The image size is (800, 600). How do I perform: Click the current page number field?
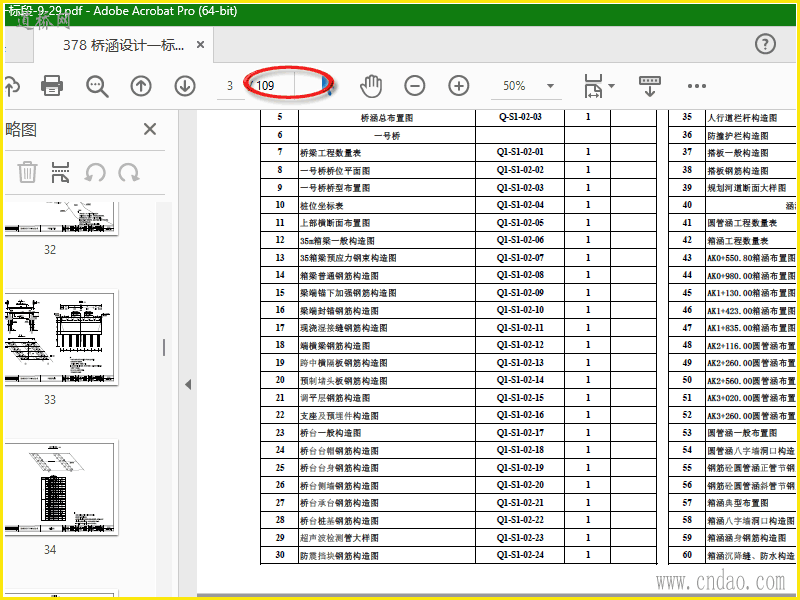click(230, 86)
